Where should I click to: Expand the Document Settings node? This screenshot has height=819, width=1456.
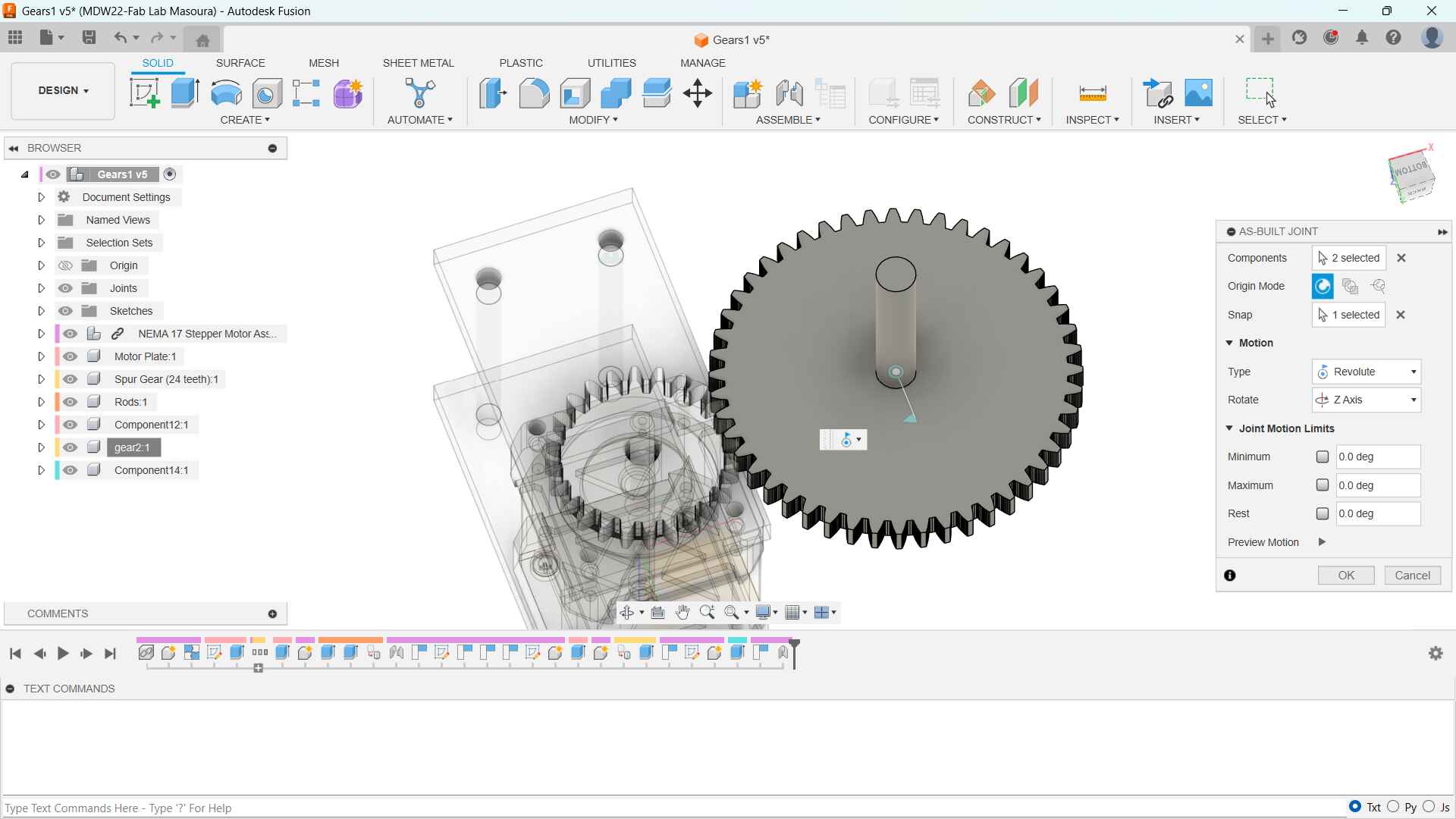(41, 197)
